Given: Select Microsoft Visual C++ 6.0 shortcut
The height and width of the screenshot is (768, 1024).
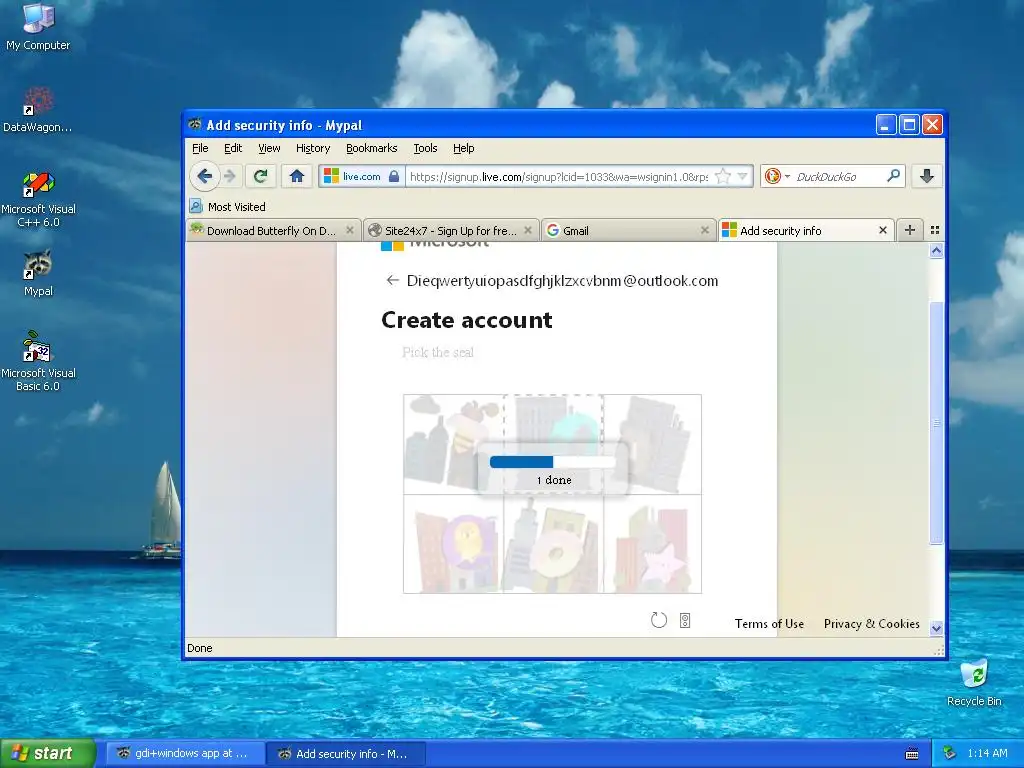Looking at the screenshot, I should (x=38, y=199).
